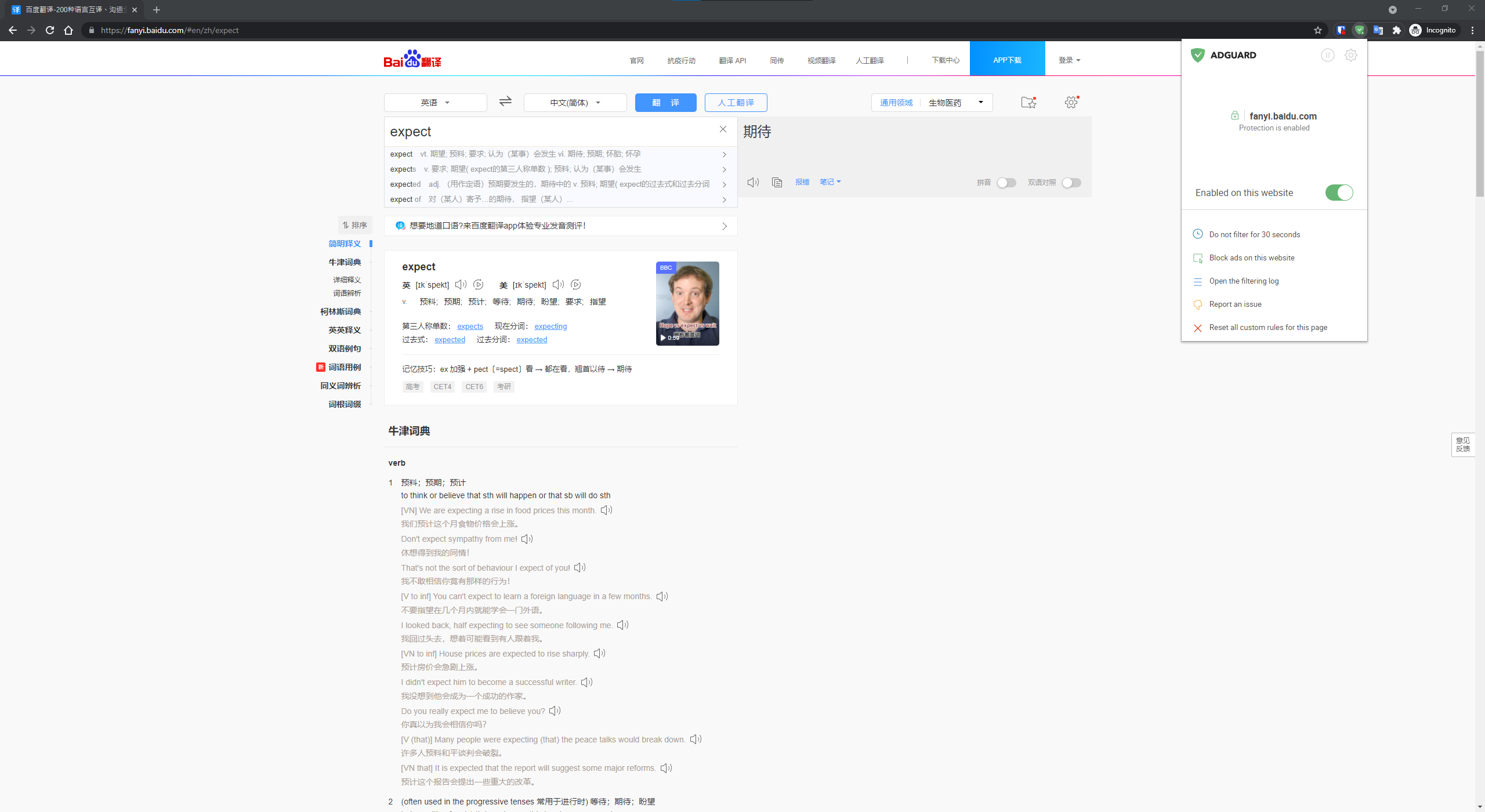Expand the 笔记 notes dropdown

(830, 182)
